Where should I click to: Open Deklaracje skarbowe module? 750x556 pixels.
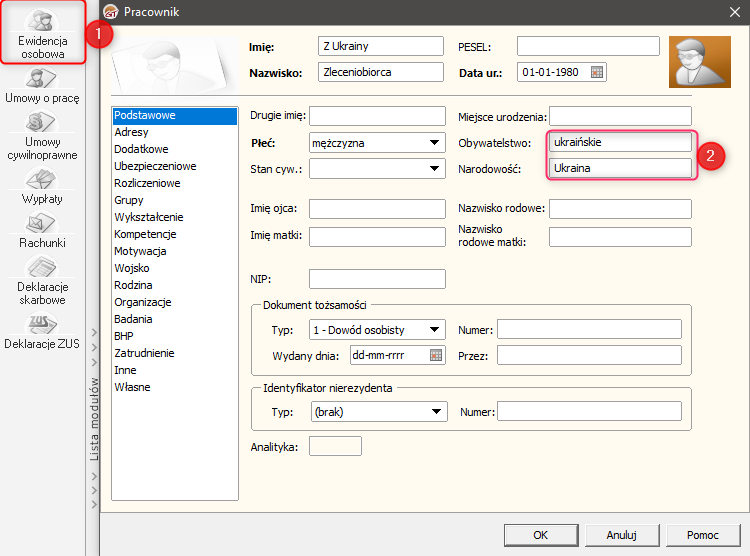41,282
